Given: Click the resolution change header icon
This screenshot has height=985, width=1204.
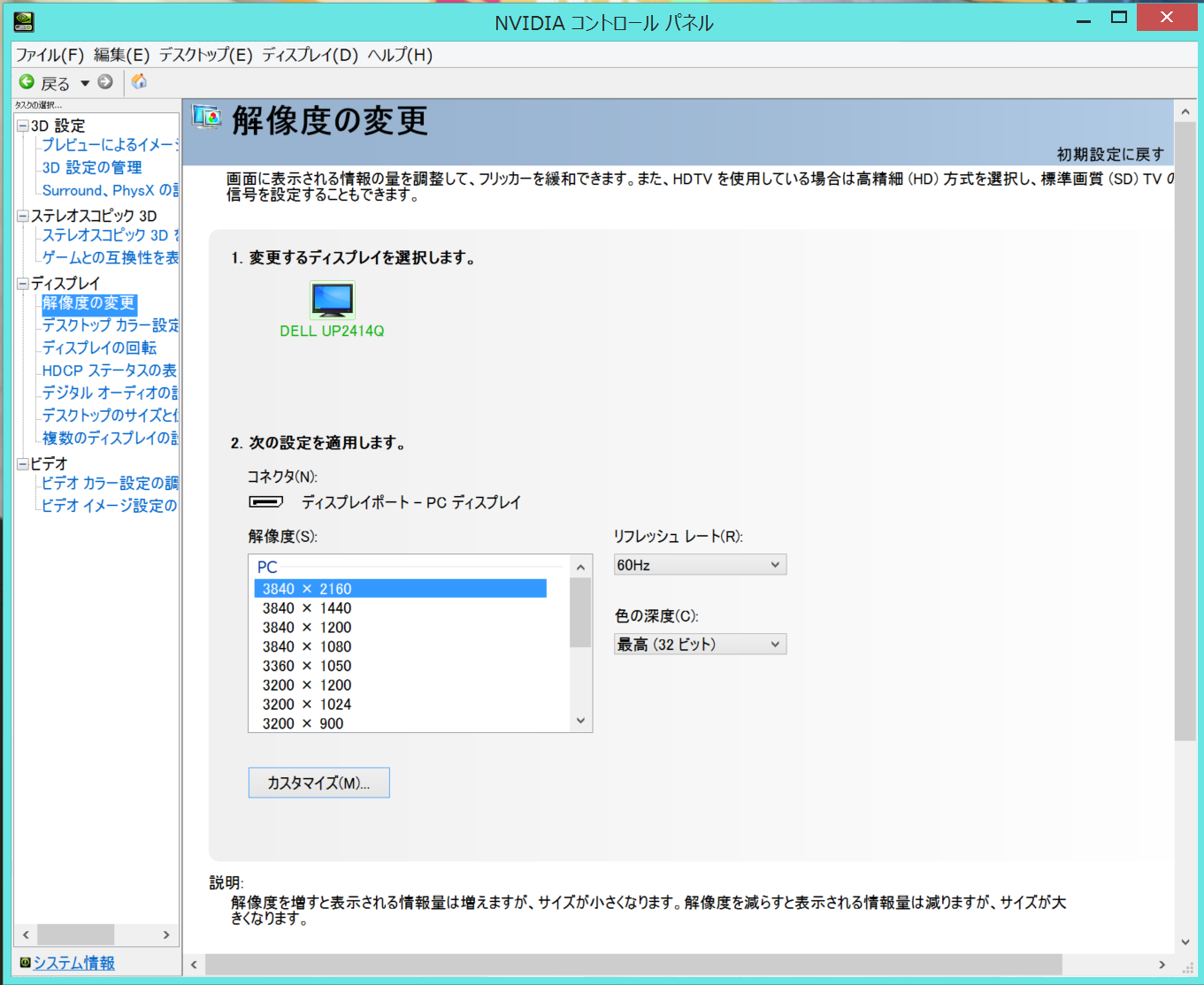Looking at the screenshot, I should (x=206, y=118).
